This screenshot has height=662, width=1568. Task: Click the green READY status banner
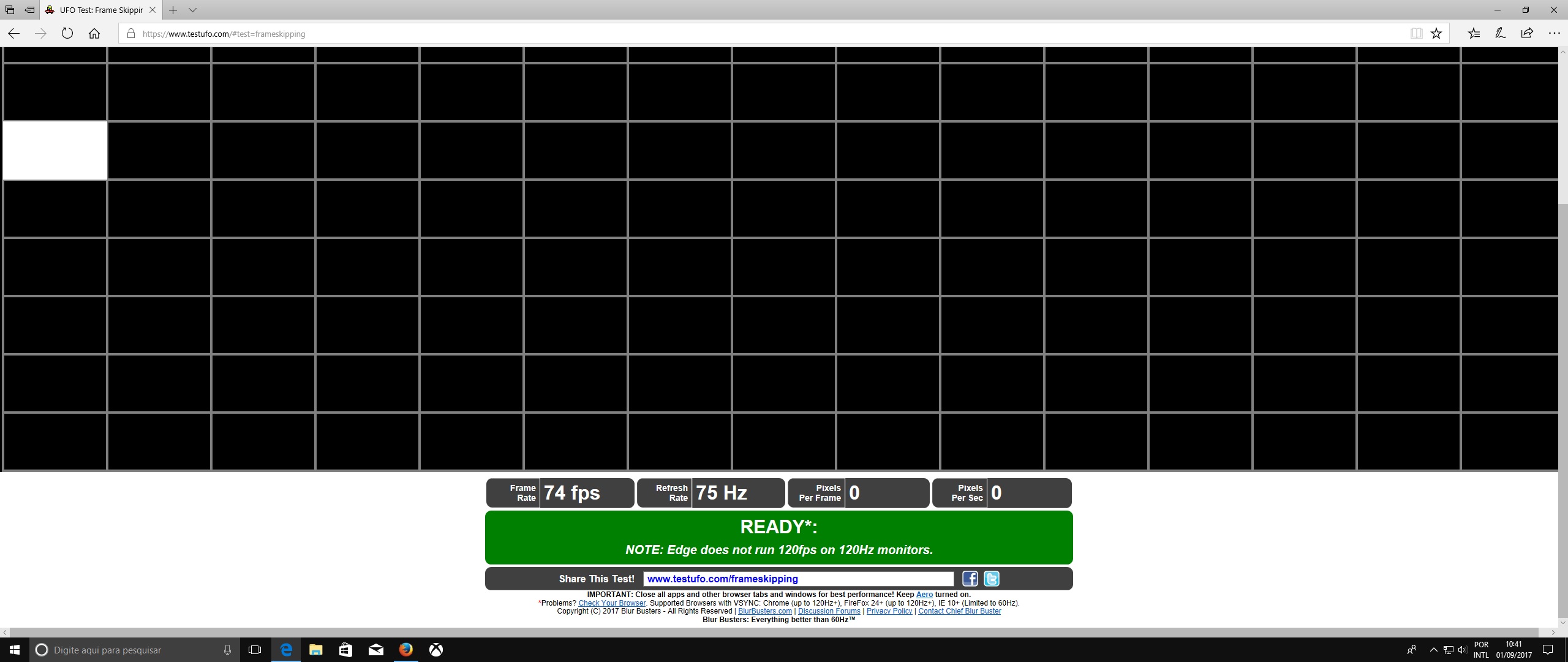[x=779, y=538]
